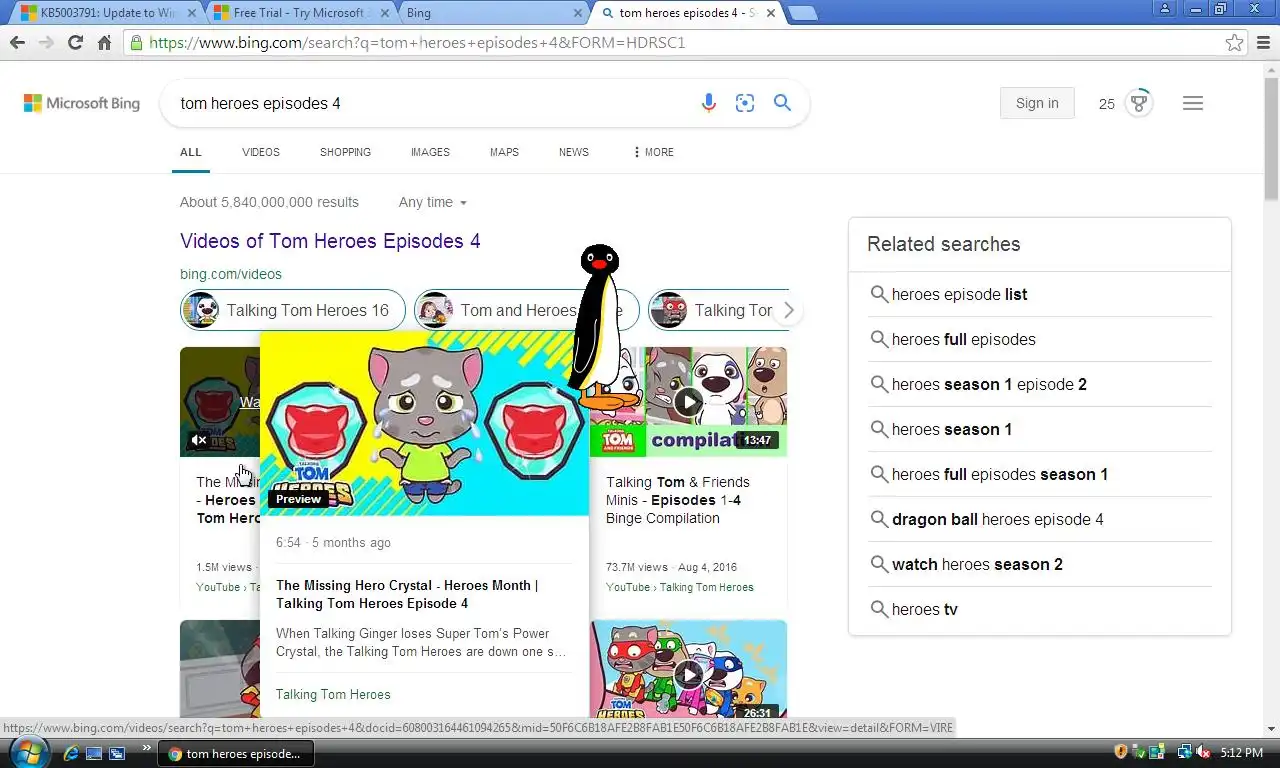
Task: Search related heroes episode list
Action: click(959, 294)
